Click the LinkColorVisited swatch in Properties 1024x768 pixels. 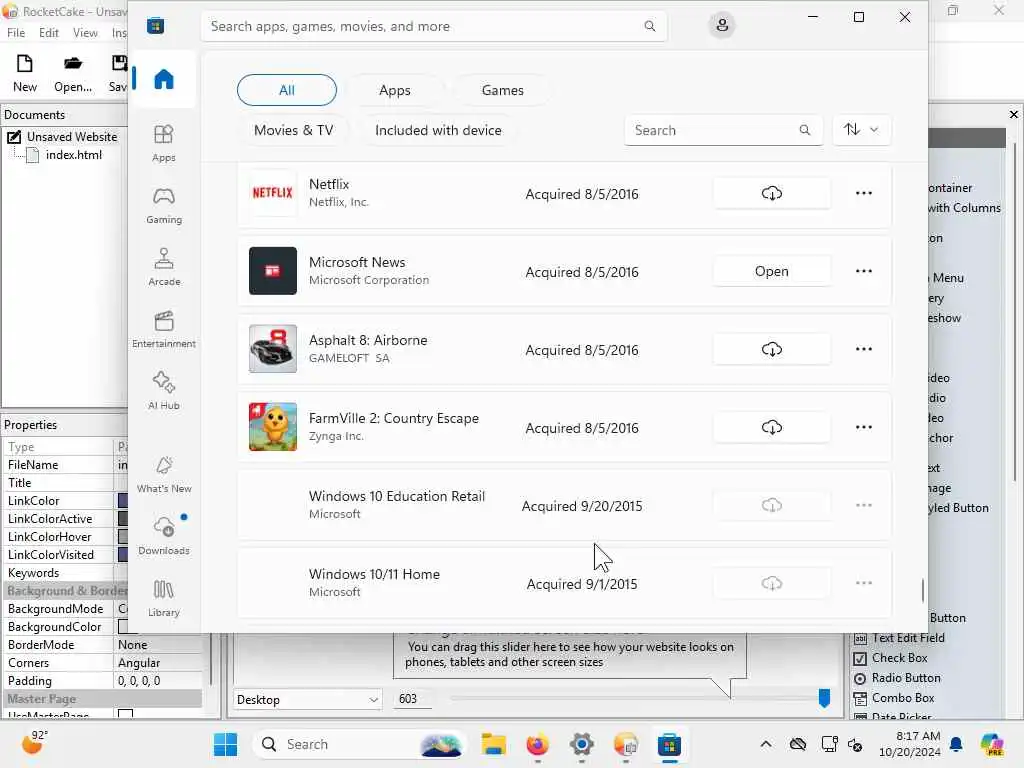coord(123,554)
